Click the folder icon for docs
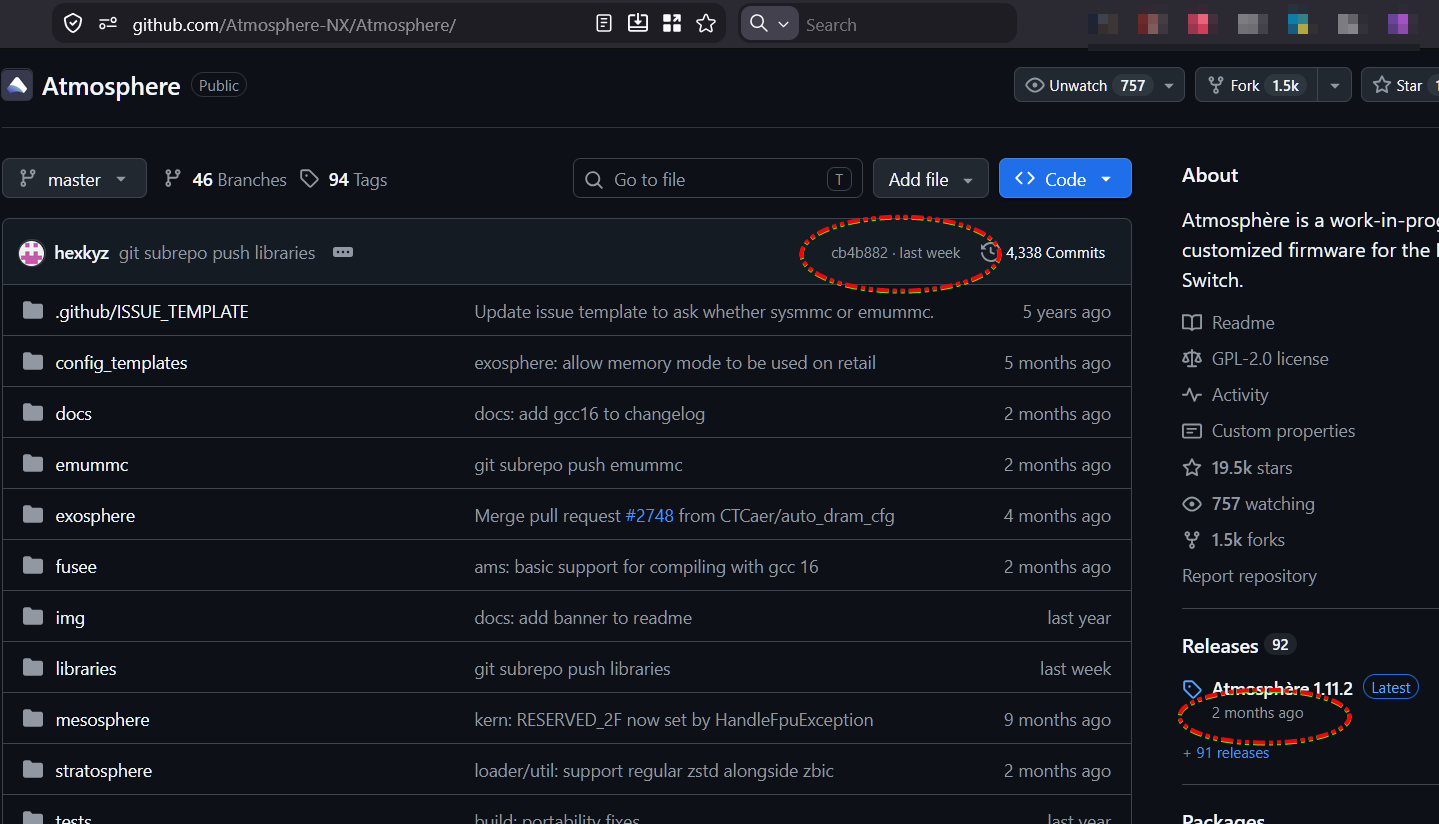This screenshot has width=1439, height=824. click(33, 413)
